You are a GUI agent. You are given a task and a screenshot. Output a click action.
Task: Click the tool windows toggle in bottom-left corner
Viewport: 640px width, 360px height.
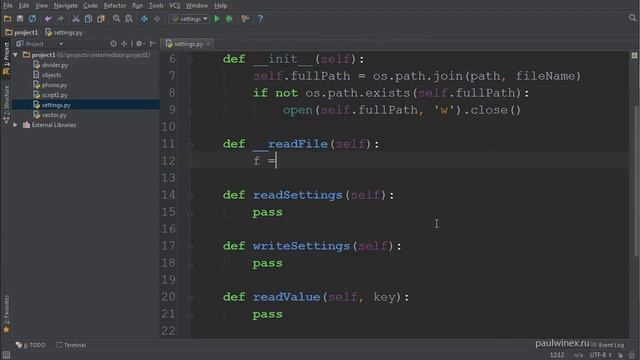pyautogui.click(x=6, y=355)
